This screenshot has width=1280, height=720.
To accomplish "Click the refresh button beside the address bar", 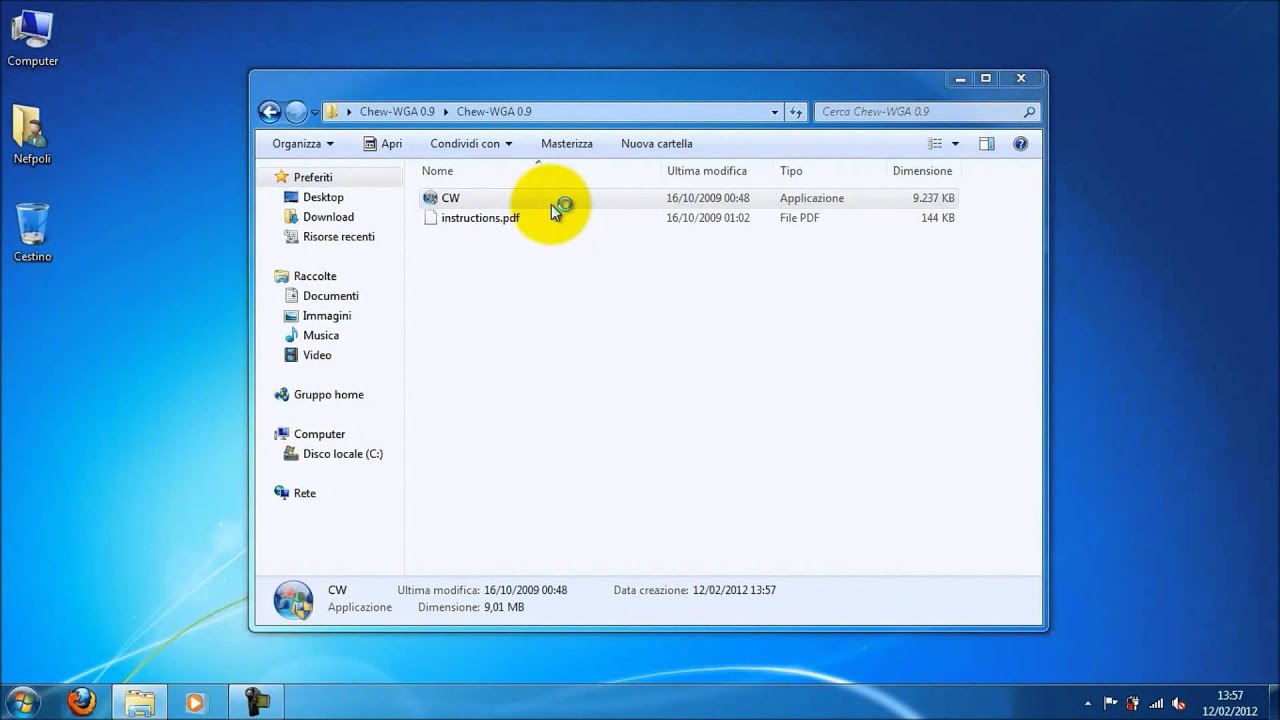I will [x=796, y=112].
